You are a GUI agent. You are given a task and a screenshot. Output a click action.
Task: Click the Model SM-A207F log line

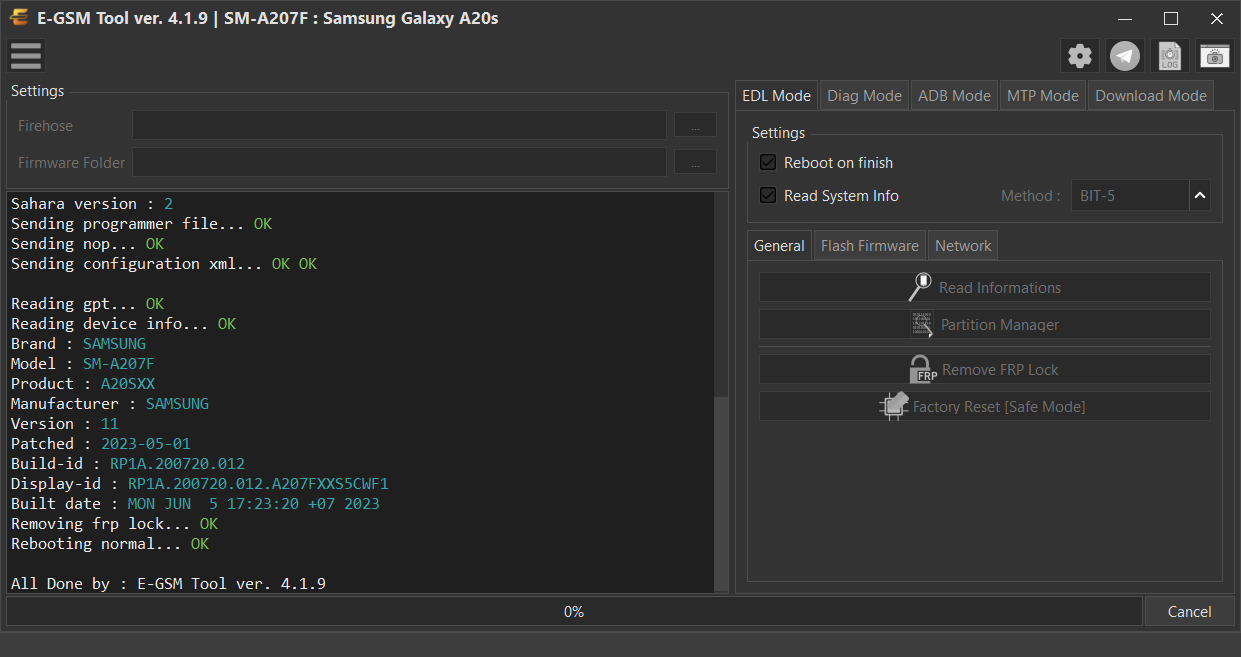(83, 364)
